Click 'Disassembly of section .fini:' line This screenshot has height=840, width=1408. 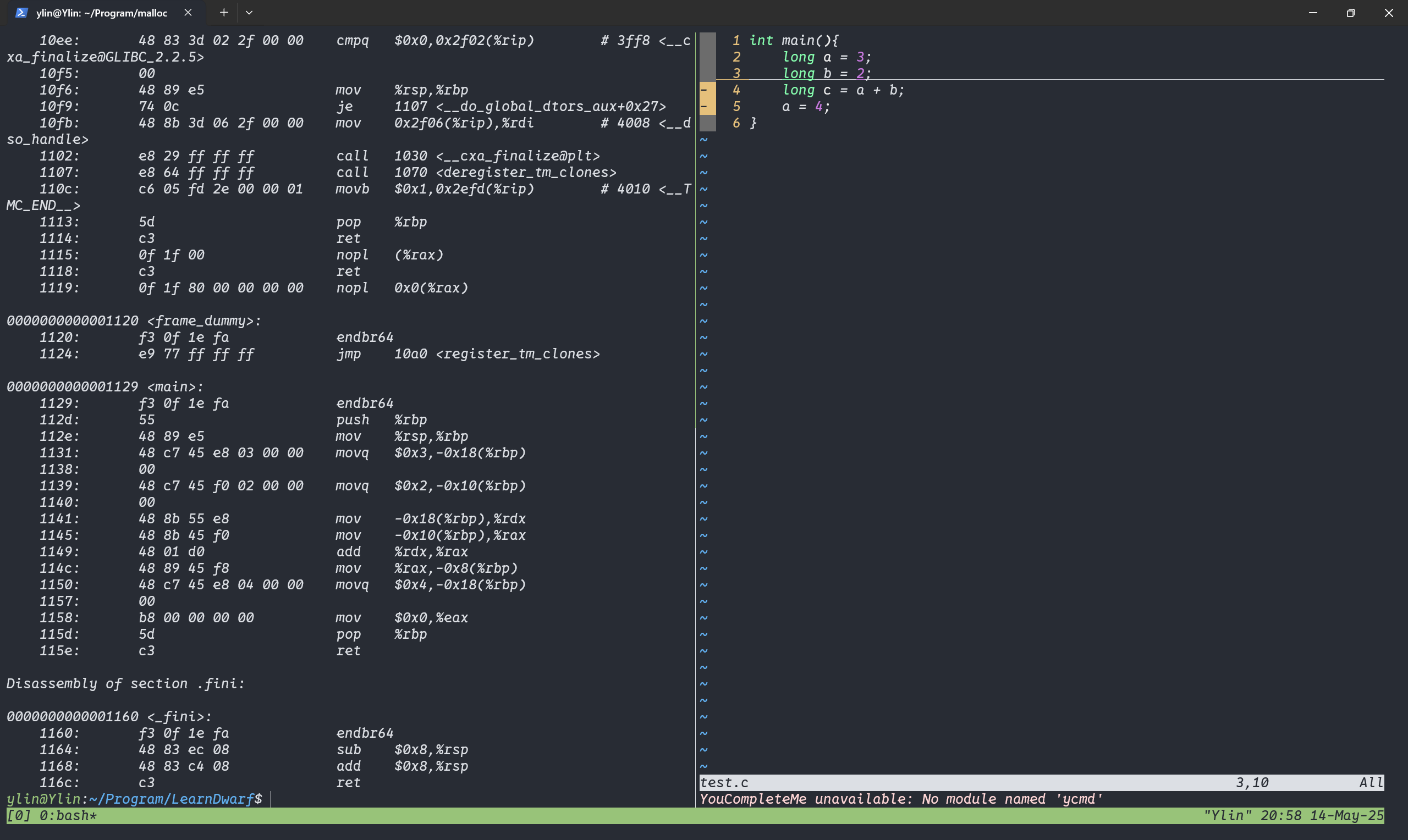tap(126, 683)
